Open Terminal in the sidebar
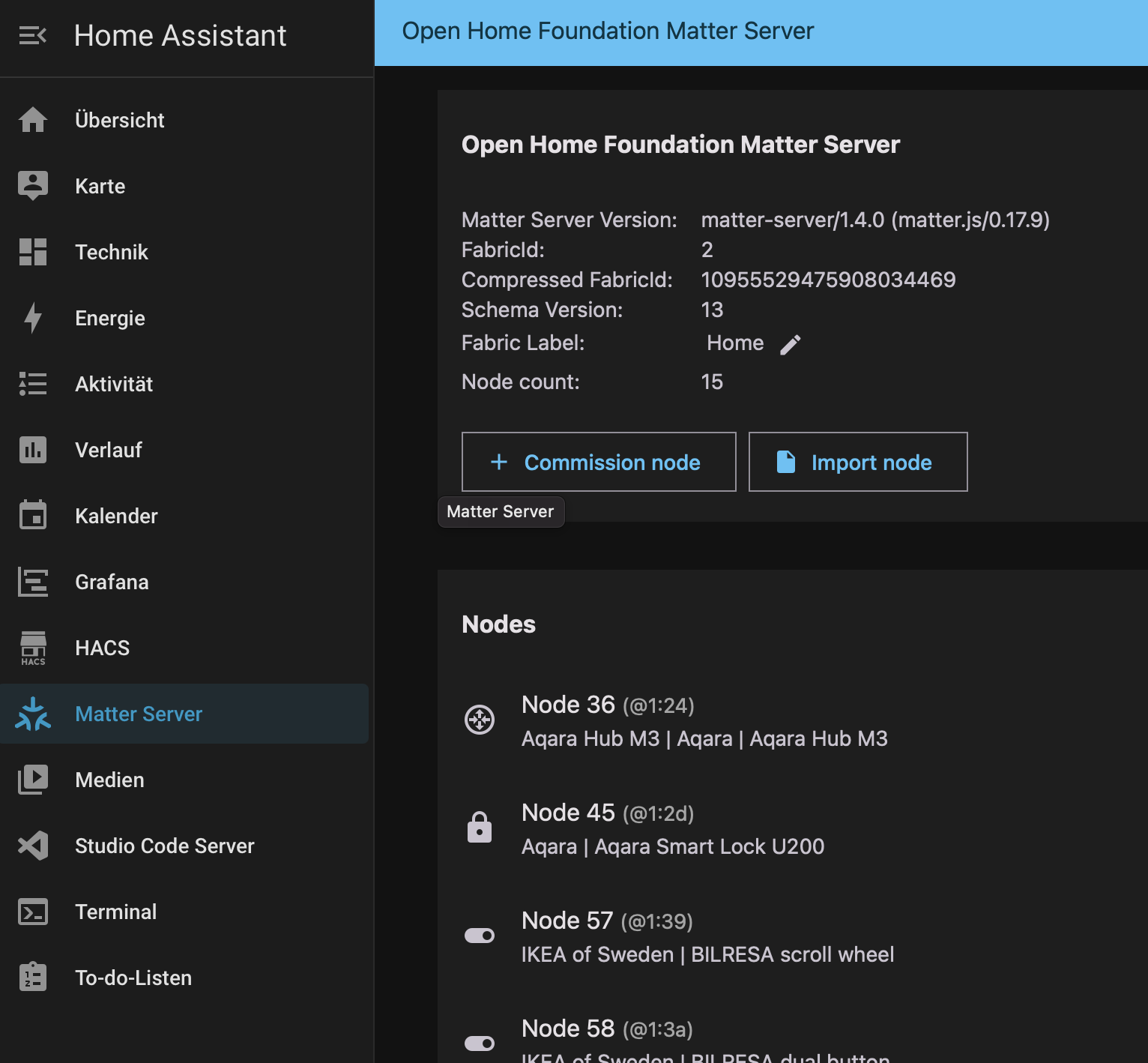 click(184, 912)
